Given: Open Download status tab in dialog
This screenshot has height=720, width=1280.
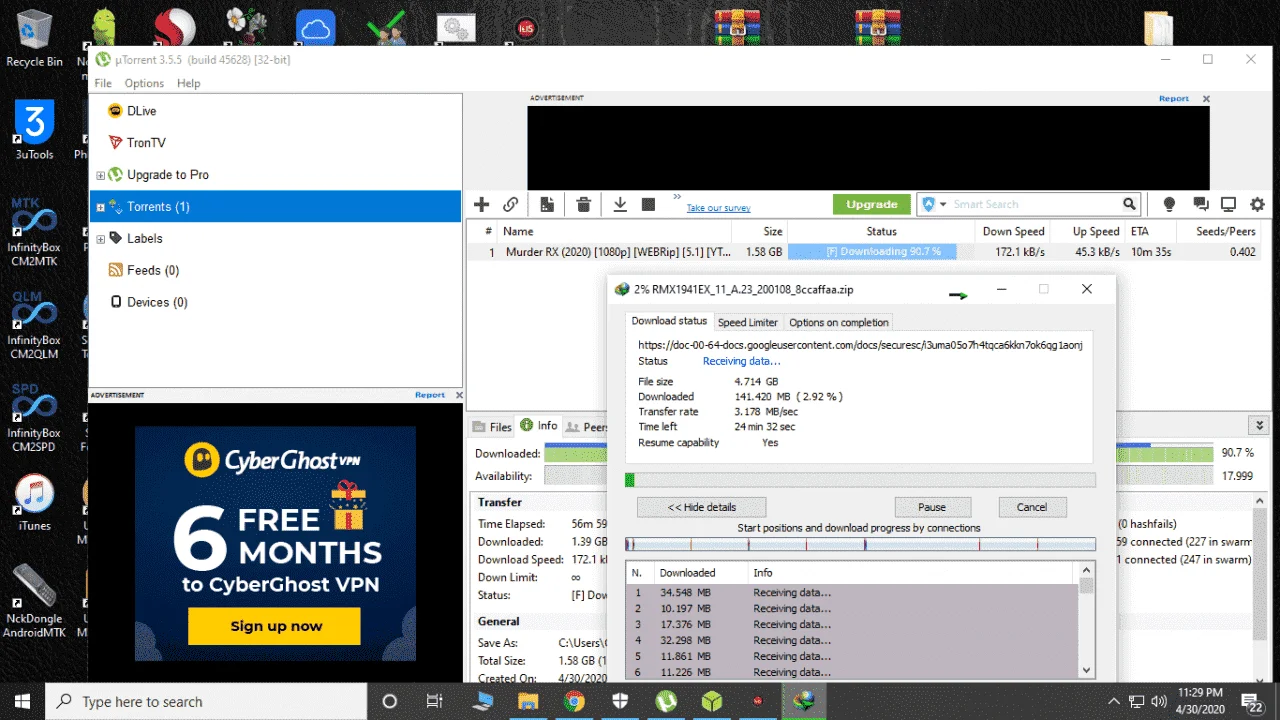Looking at the screenshot, I should (x=669, y=321).
